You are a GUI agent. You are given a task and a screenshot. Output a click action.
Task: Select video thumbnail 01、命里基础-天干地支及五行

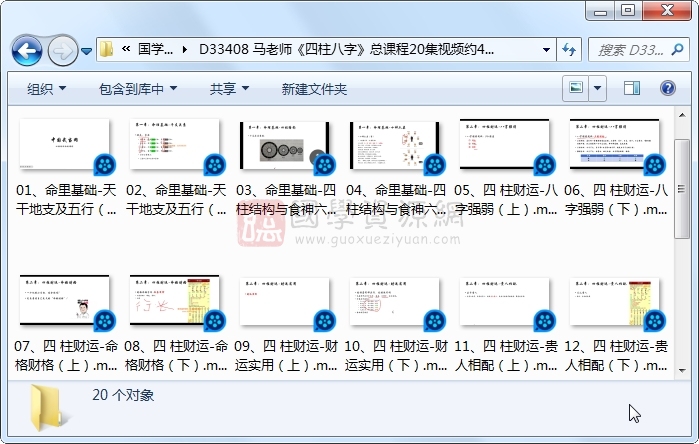pyautogui.click(x=66, y=146)
